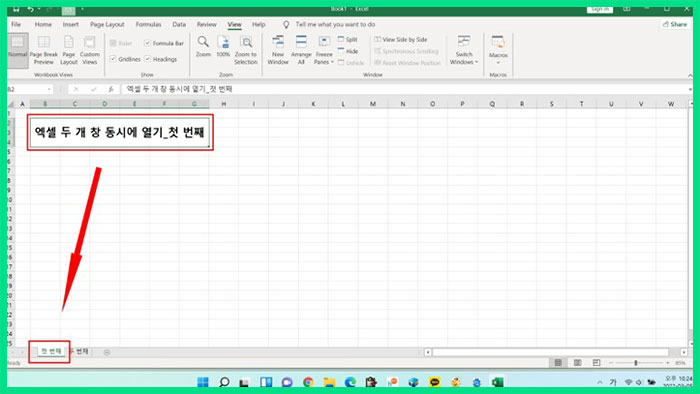Open the Windows Start menu
This screenshot has width=700, height=394.
203,382
